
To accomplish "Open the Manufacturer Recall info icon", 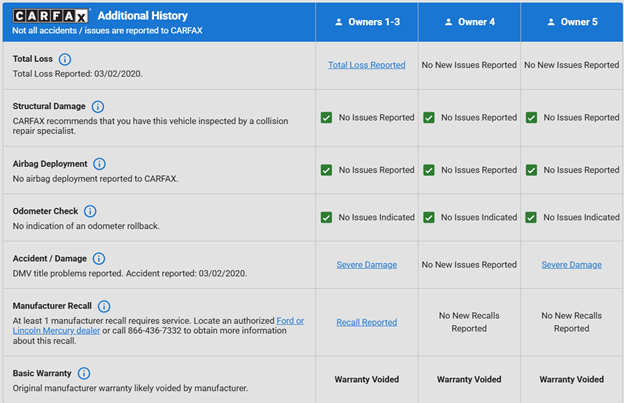I will pos(104,306).
